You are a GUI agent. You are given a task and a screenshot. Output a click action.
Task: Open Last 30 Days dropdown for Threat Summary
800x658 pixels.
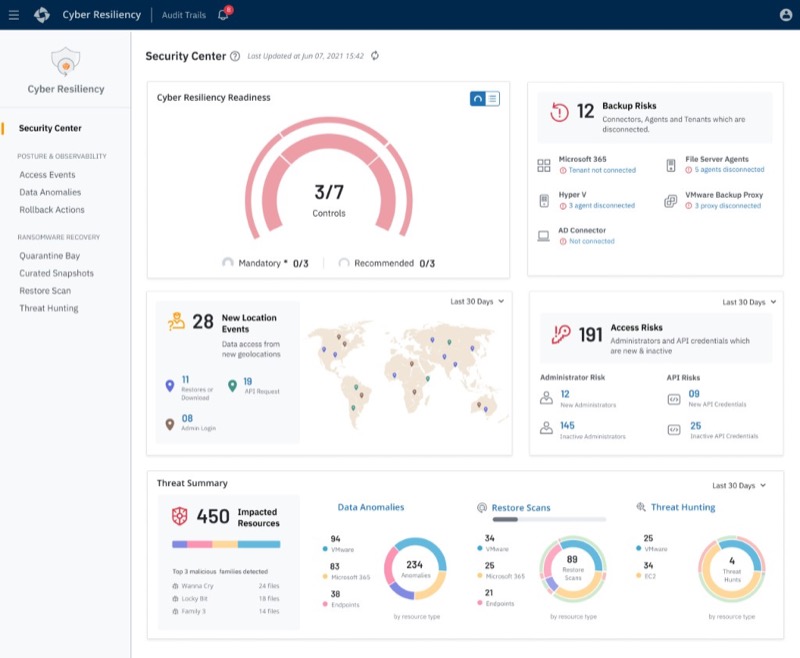[x=739, y=486]
